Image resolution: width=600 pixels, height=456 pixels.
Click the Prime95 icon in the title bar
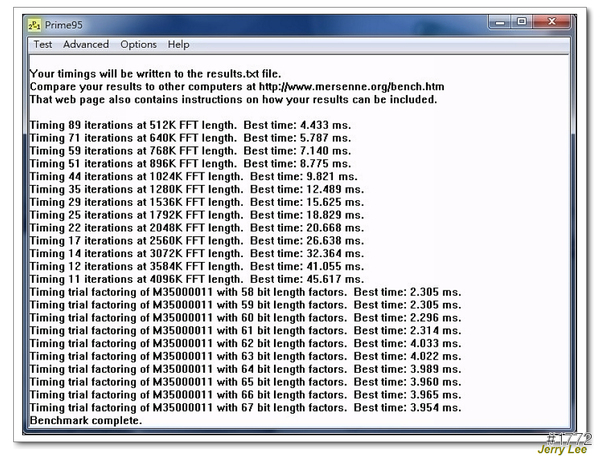click(x=34, y=24)
